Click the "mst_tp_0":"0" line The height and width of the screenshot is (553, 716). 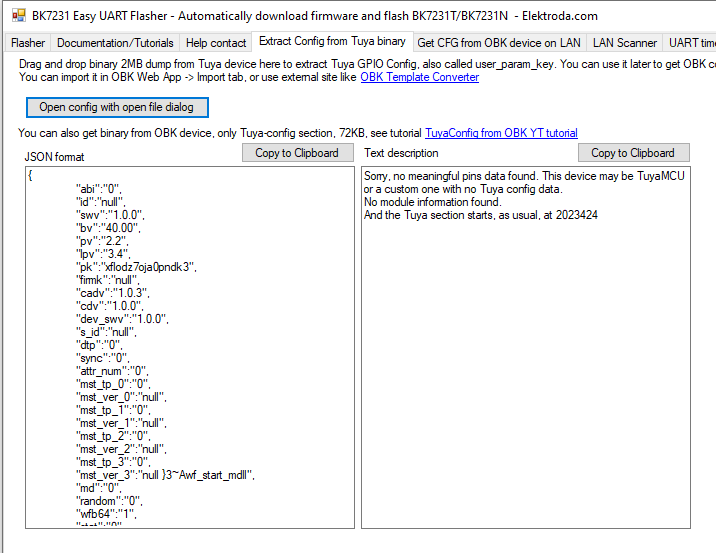pos(113,384)
